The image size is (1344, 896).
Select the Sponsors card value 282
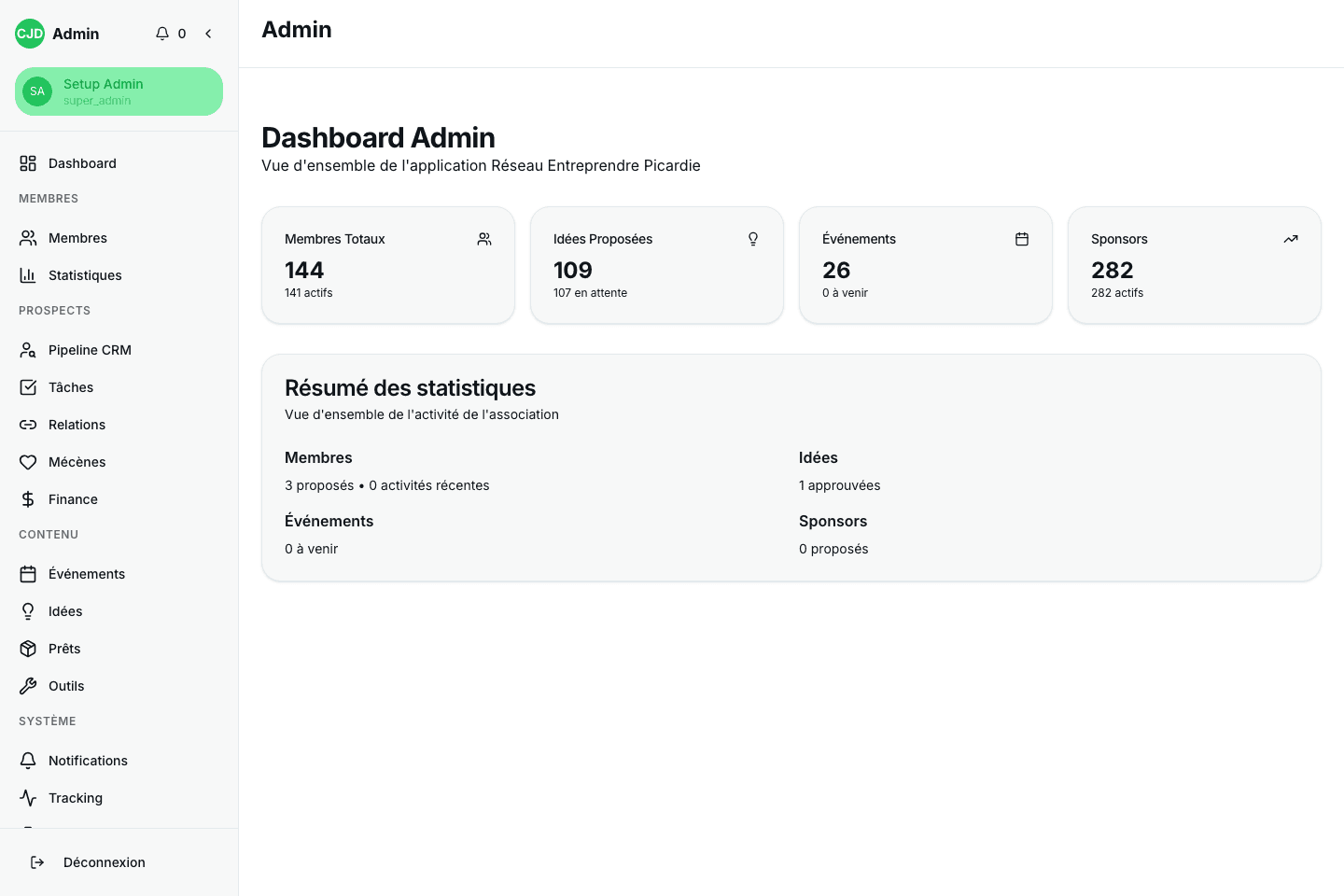coord(1113,270)
